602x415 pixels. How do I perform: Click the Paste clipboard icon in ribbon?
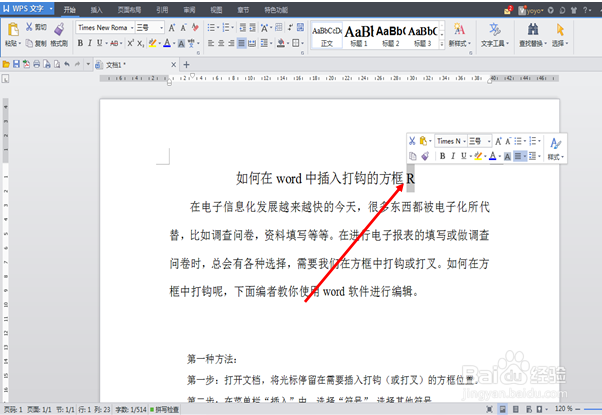click(x=13, y=30)
